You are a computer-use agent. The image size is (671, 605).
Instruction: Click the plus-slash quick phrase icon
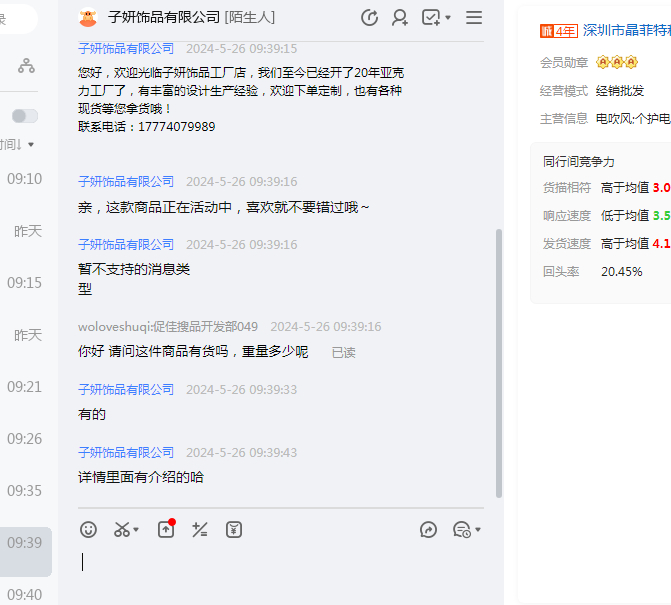click(200, 530)
